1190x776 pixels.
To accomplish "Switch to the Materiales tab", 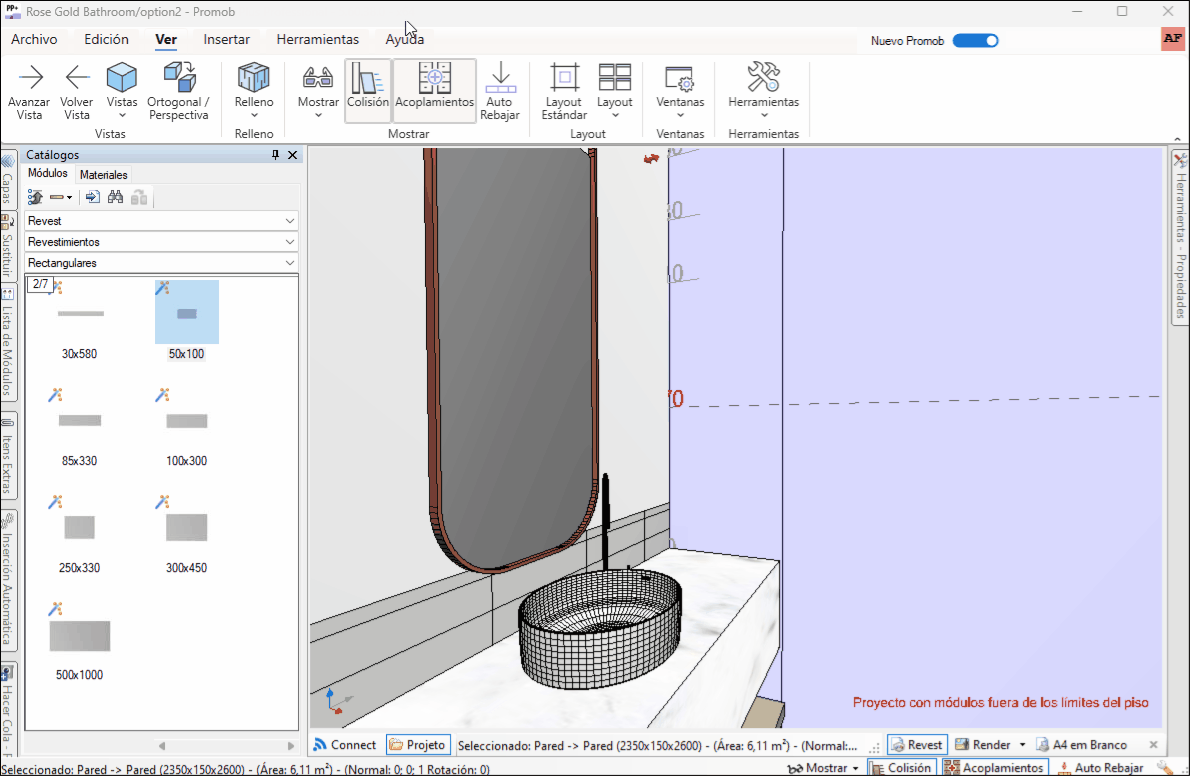I will [x=103, y=175].
